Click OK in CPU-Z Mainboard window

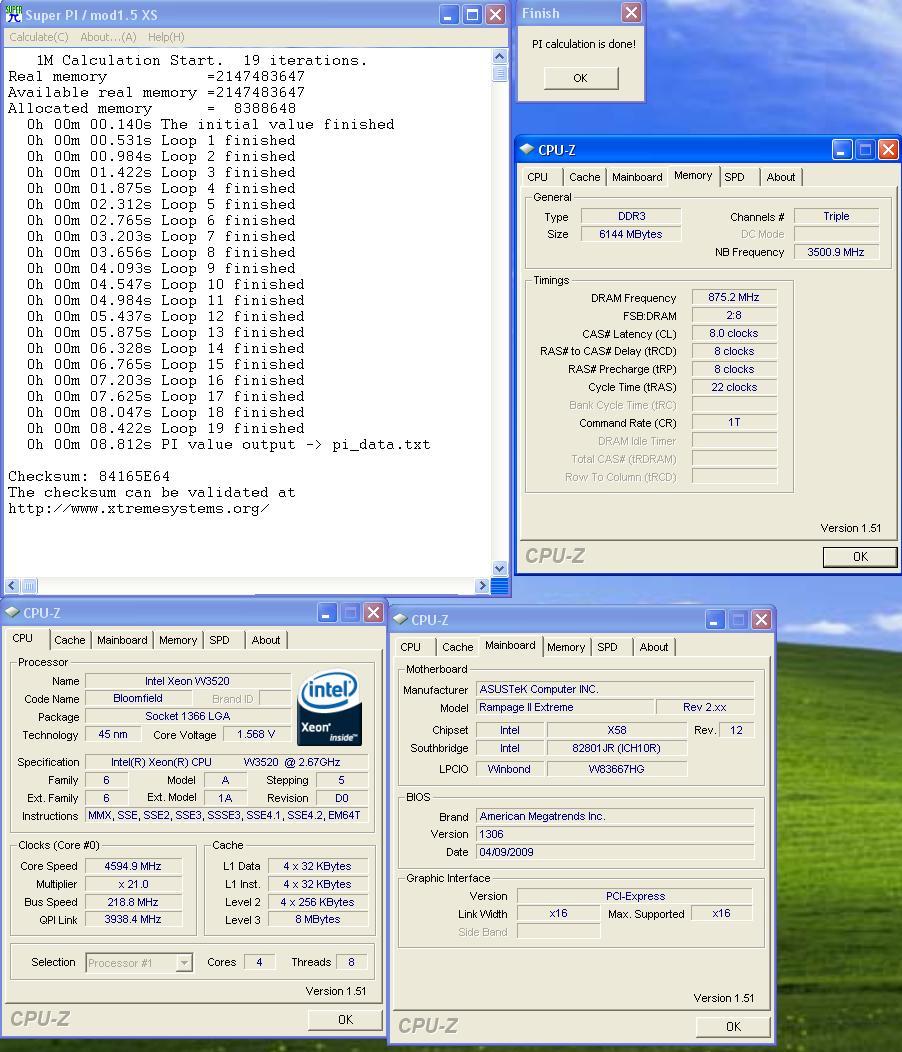(x=734, y=1027)
